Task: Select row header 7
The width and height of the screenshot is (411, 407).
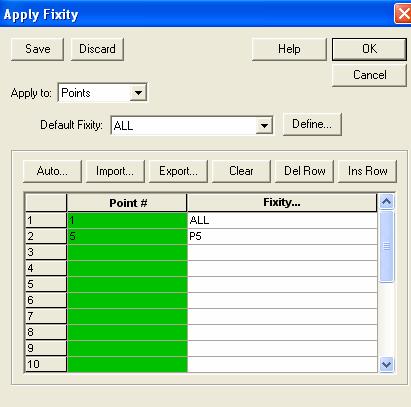Action: coord(46,316)
